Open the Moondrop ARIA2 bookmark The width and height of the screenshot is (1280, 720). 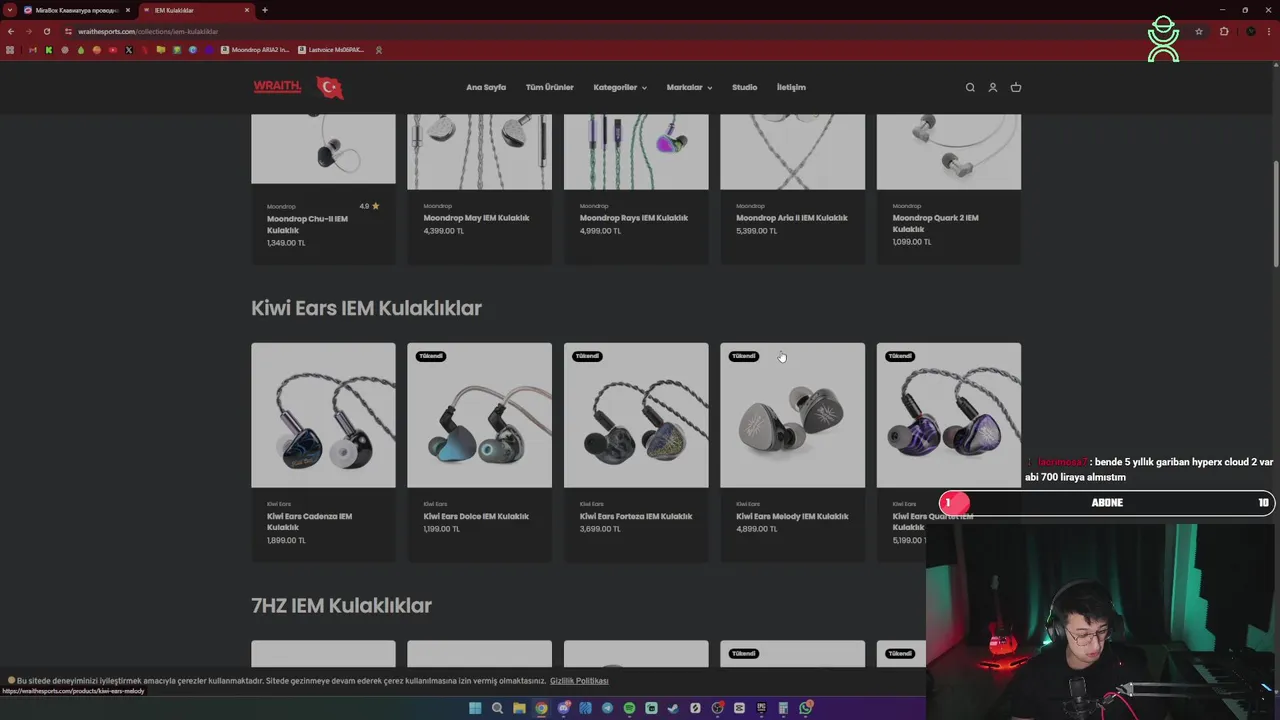pos(255,50)
